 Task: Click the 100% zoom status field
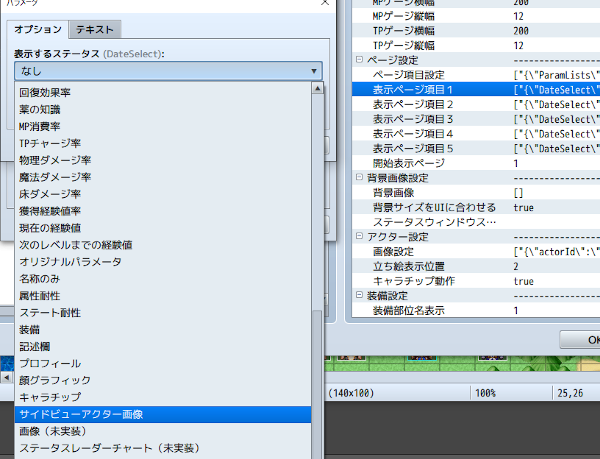486,393
